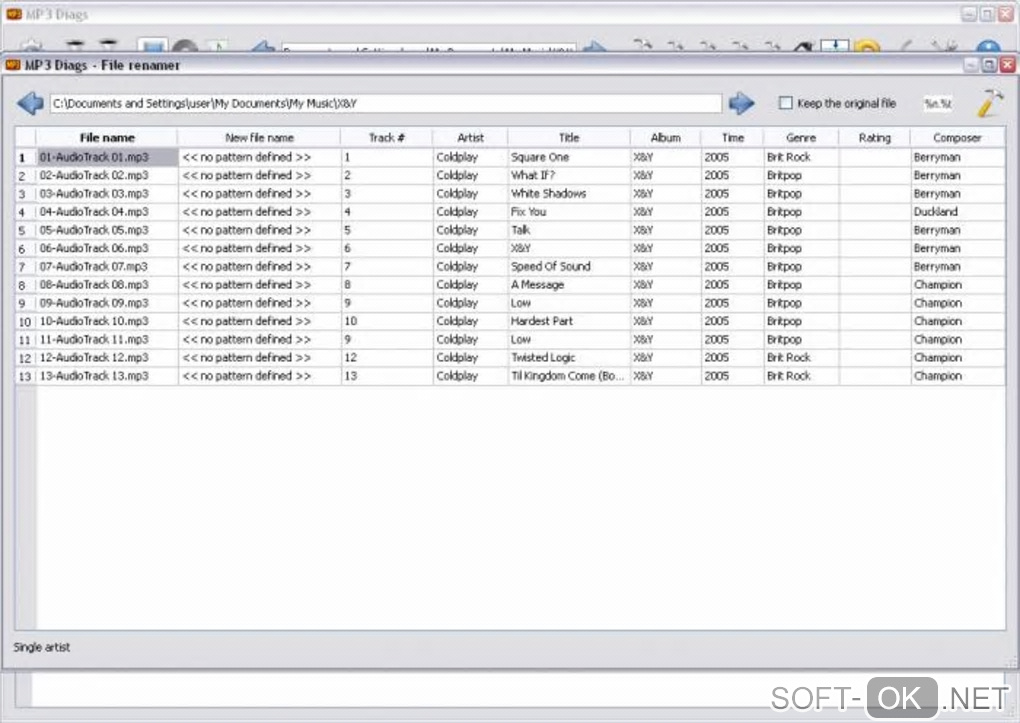This screenshot has width=1020, height=723.
Task: Select file 02-AudioTrack 02.mp3
Action: [x=107, y=175]
